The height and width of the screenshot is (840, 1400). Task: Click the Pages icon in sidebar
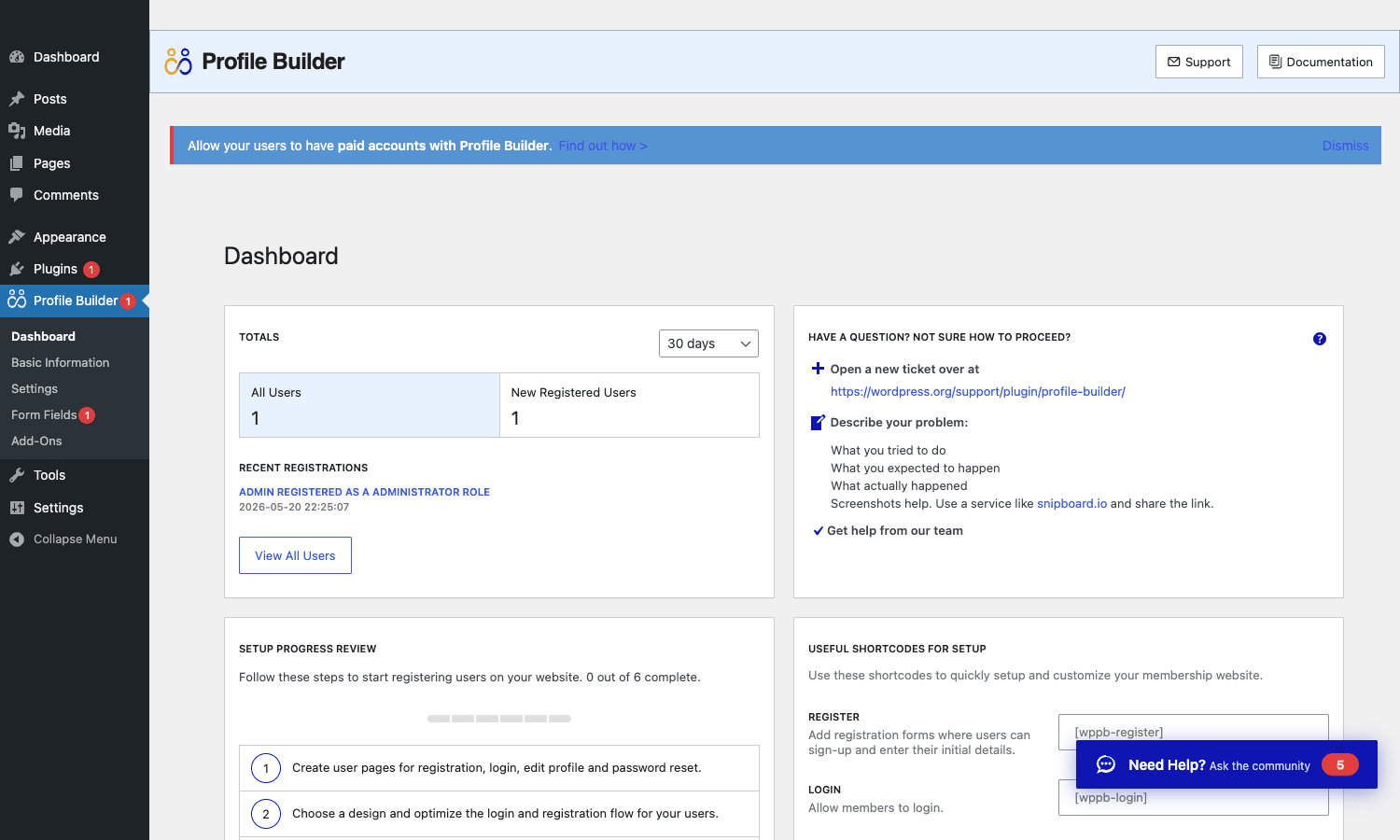[17, 163]
